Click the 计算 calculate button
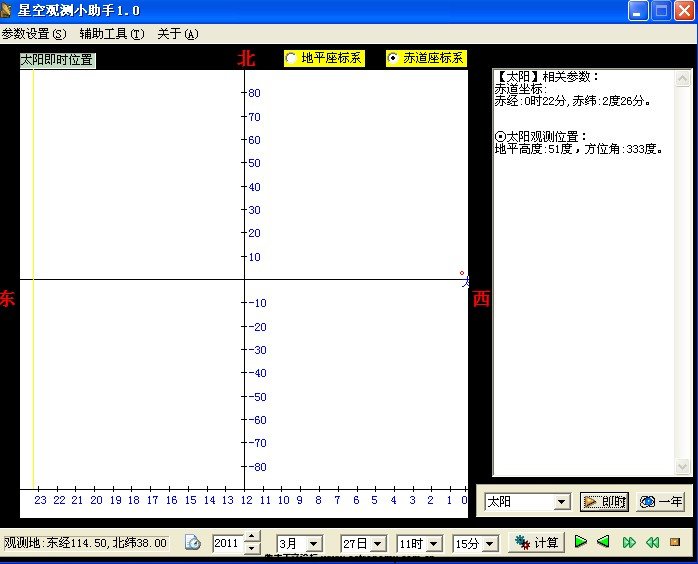This screenshot has width=698, height=564. (536, 543)
